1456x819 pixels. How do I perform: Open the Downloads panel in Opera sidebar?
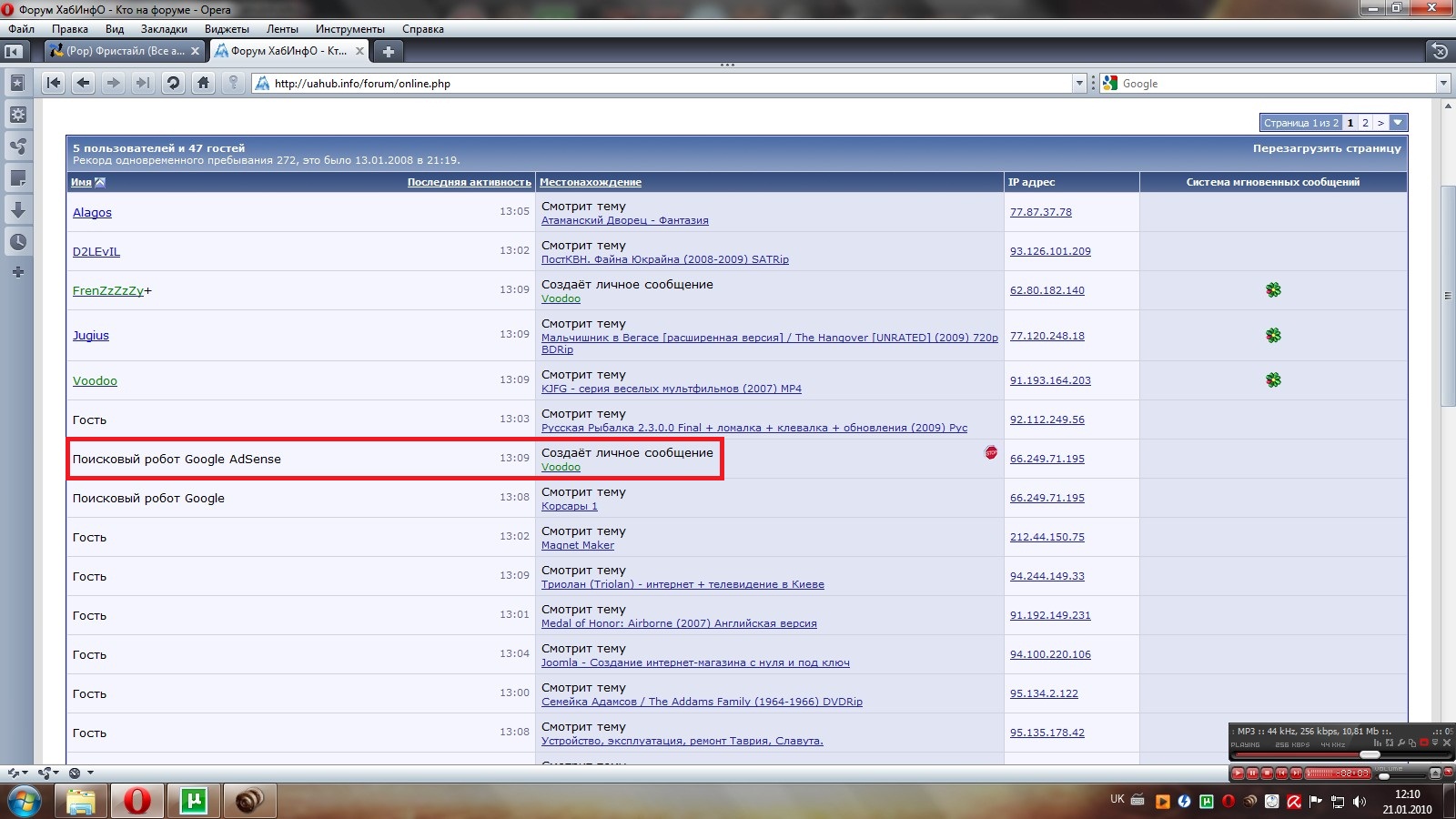click(17, 210)
